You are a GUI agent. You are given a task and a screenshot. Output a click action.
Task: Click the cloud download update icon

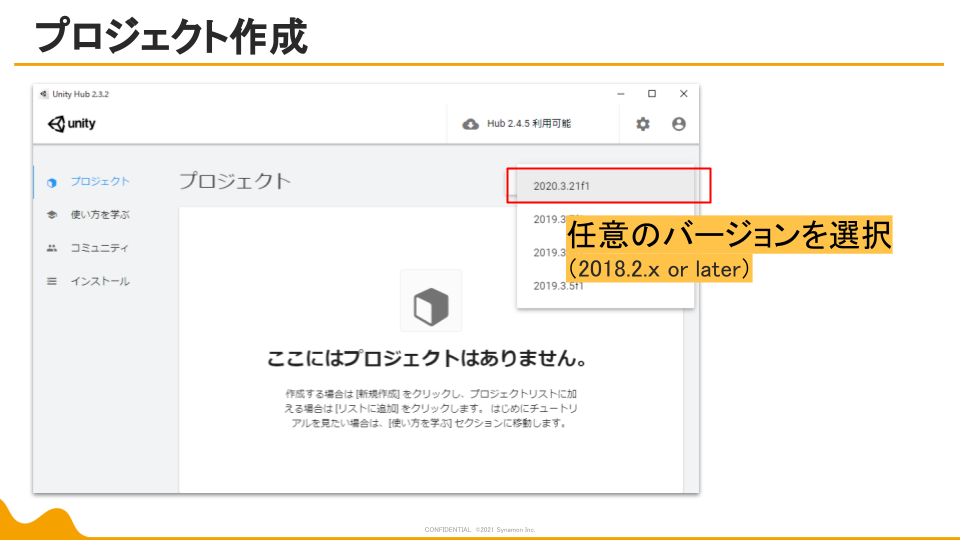point(470,124)
